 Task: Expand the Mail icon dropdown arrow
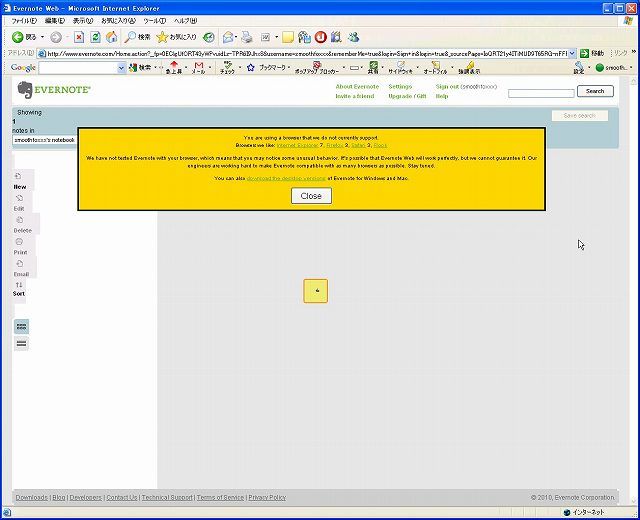click(x=236, y=37)
